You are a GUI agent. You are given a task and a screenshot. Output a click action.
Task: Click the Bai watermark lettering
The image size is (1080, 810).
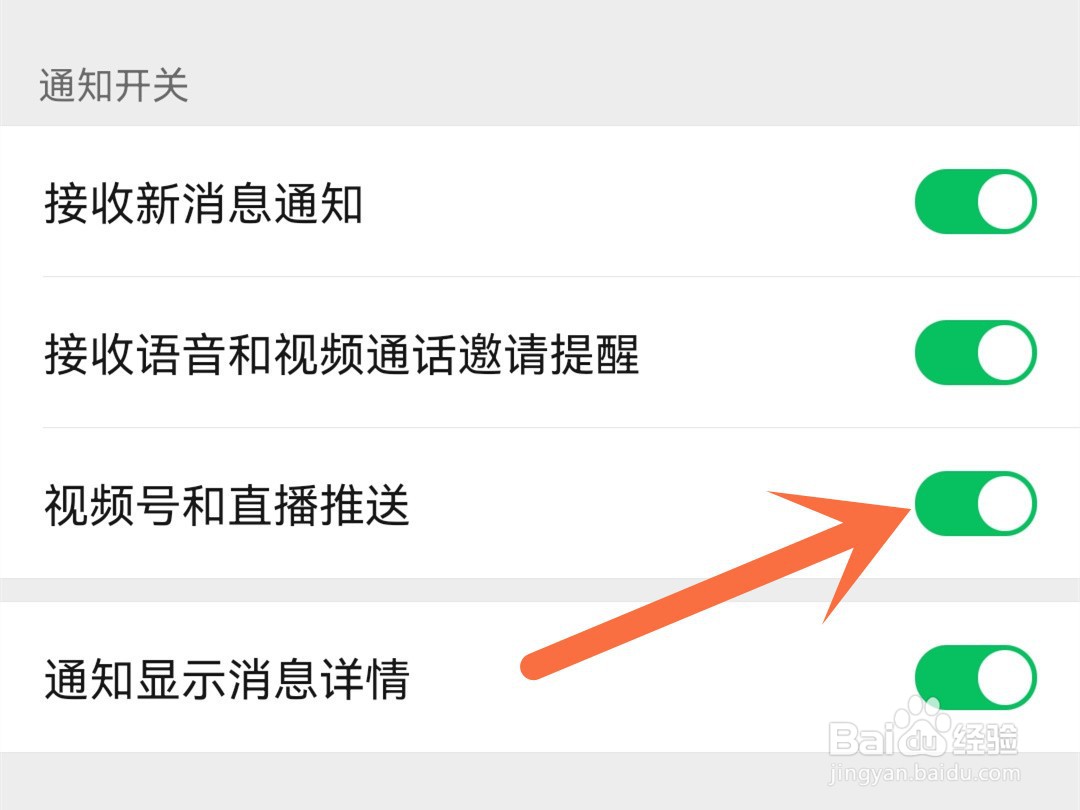click(x=861, y=739)
